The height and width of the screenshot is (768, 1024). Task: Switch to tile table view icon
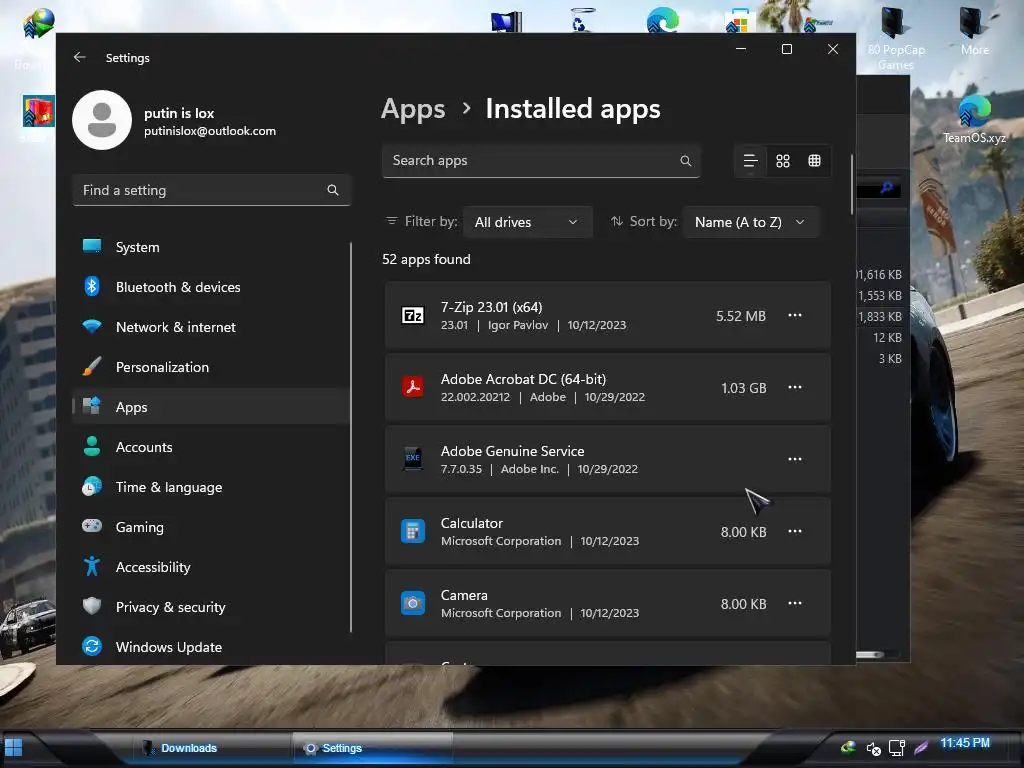tap(814, 161)
